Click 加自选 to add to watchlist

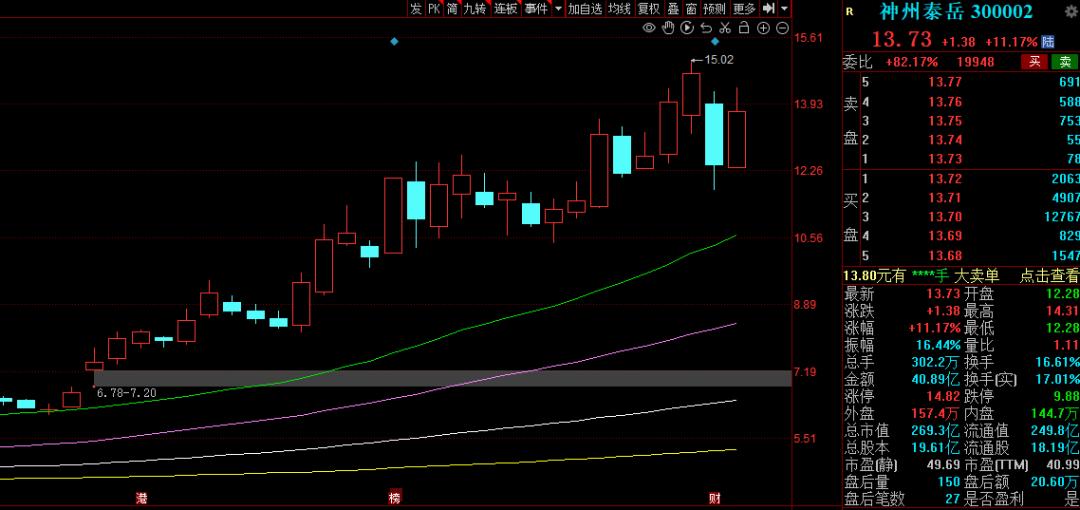[x=585, y=8]
